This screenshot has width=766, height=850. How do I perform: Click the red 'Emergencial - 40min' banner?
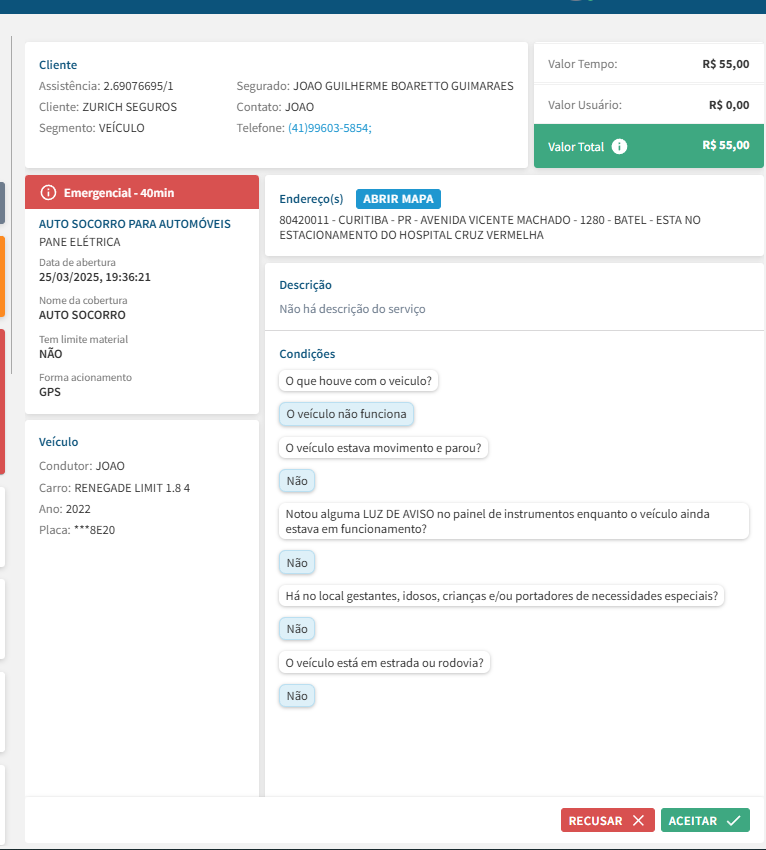pyautogui.click(x=142, y=192)
